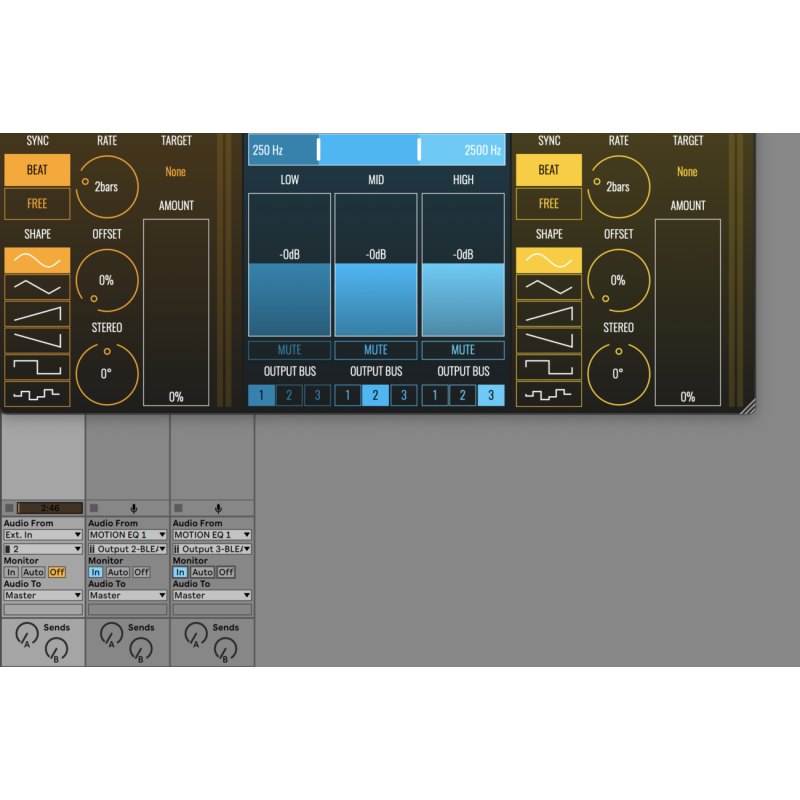Viewport: 800px width, 800px height.
Task: Select sine wave shape in left LFO
Action: (37, 261)
